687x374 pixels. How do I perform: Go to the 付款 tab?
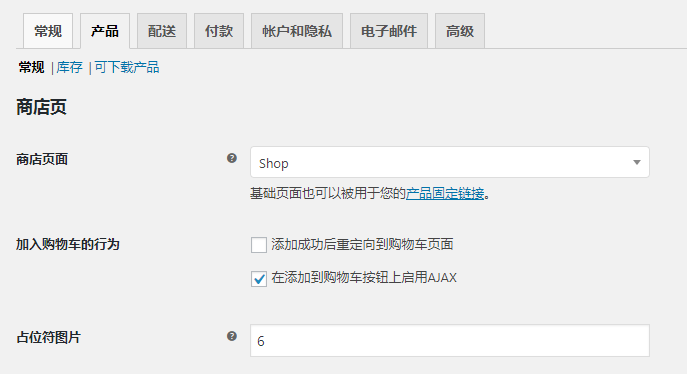click(x=219, y=31)
